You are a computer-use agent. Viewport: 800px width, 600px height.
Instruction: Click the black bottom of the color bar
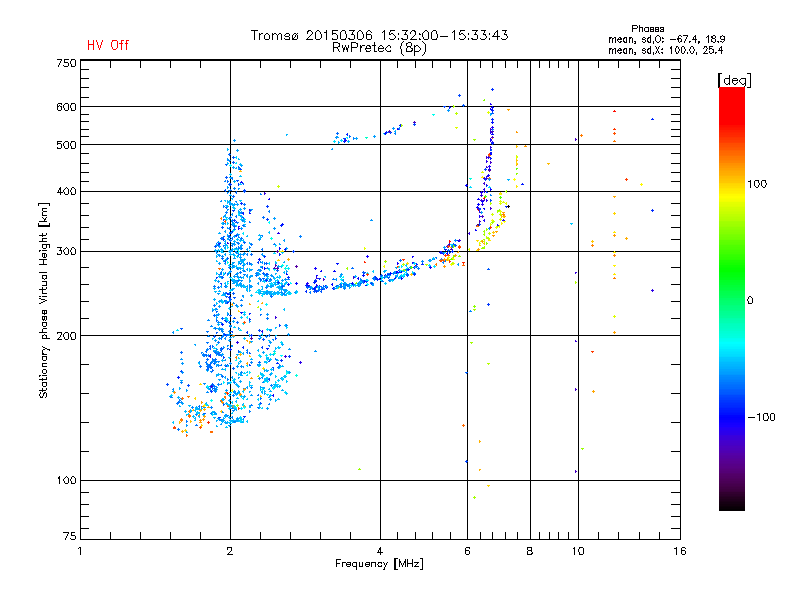click(732, 503)
